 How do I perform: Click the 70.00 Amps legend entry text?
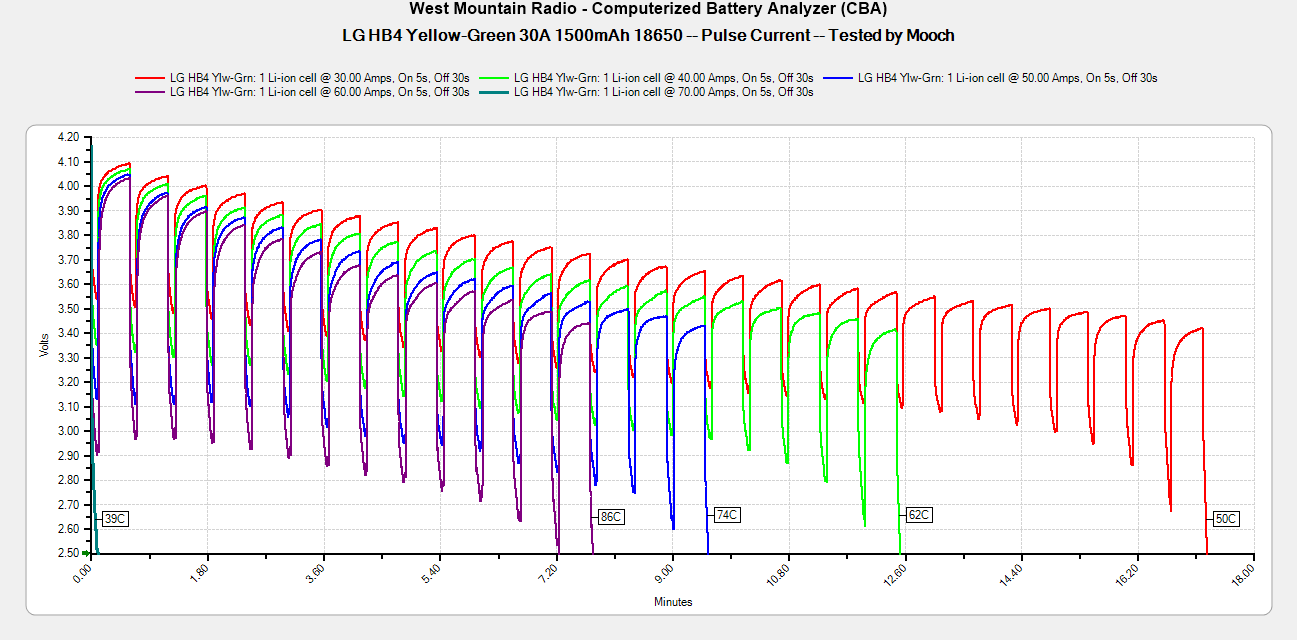pos(663,92)
